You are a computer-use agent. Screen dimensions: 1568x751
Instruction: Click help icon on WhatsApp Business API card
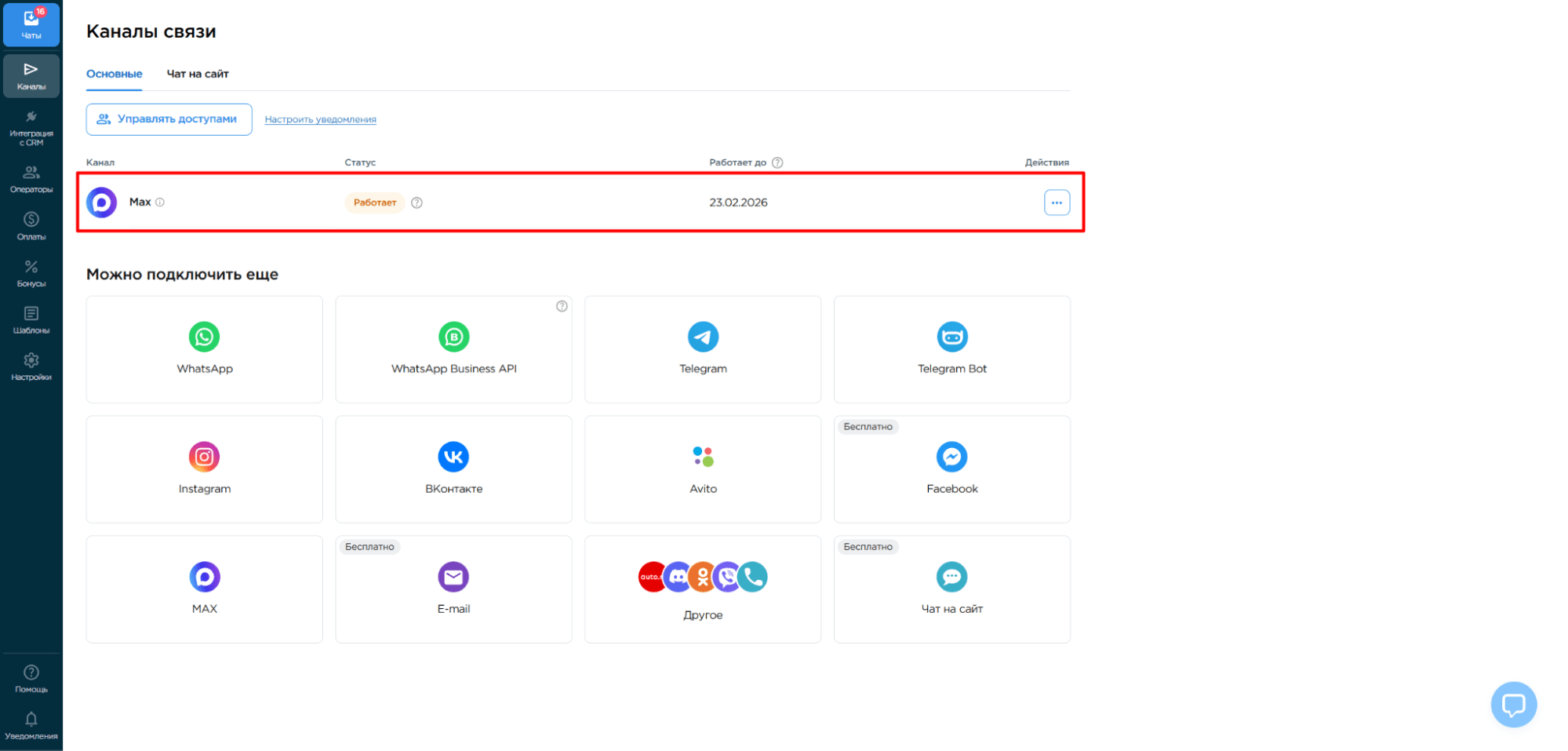click(x=562, y=306)
